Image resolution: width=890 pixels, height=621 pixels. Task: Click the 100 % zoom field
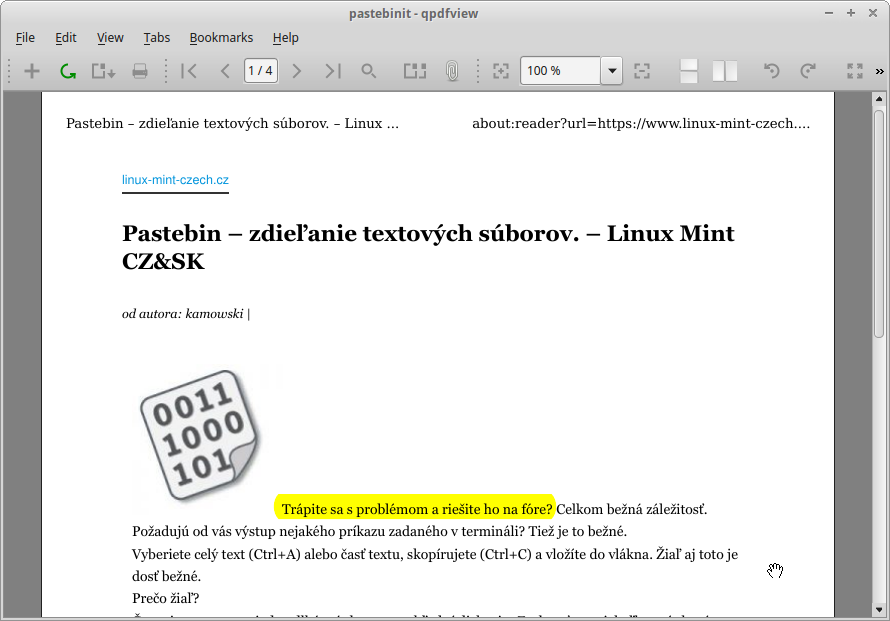tap(561, 71)
